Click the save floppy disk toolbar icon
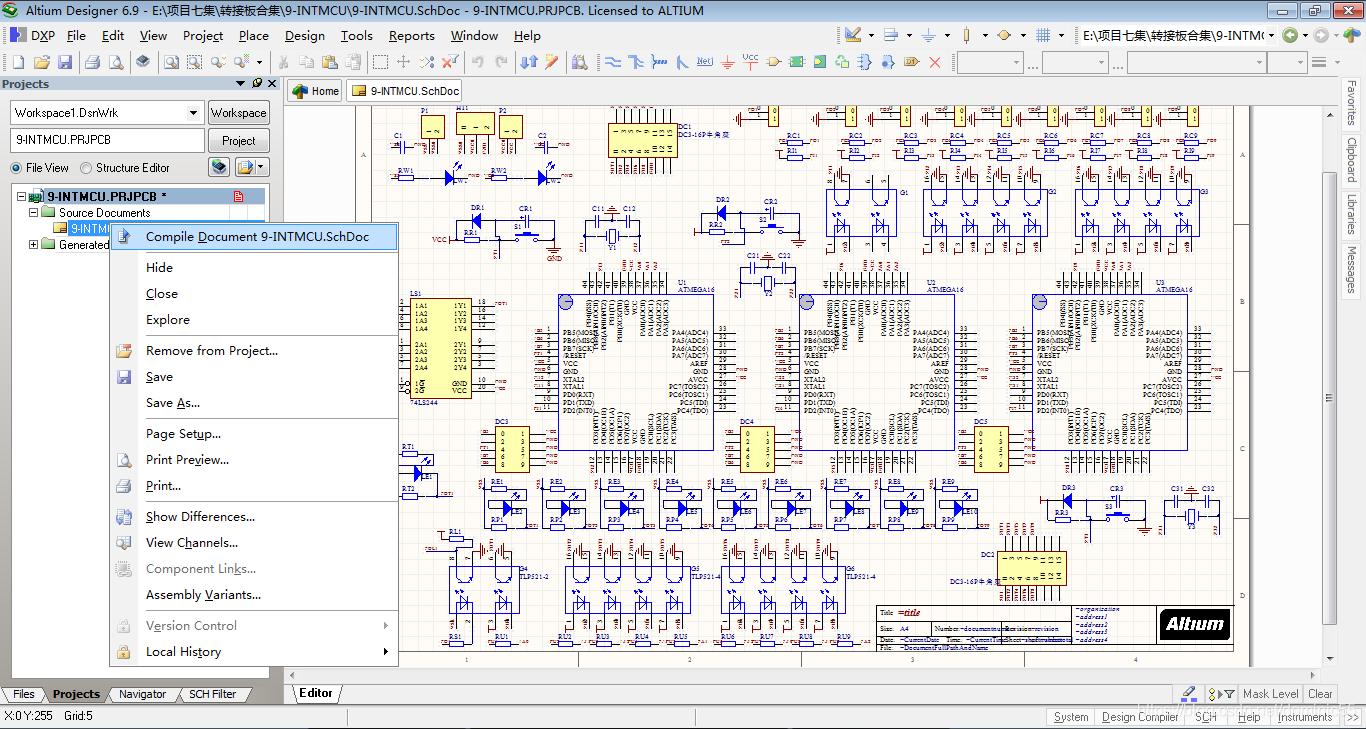This screenshot has width=1366, height=729. coord(65,62)
